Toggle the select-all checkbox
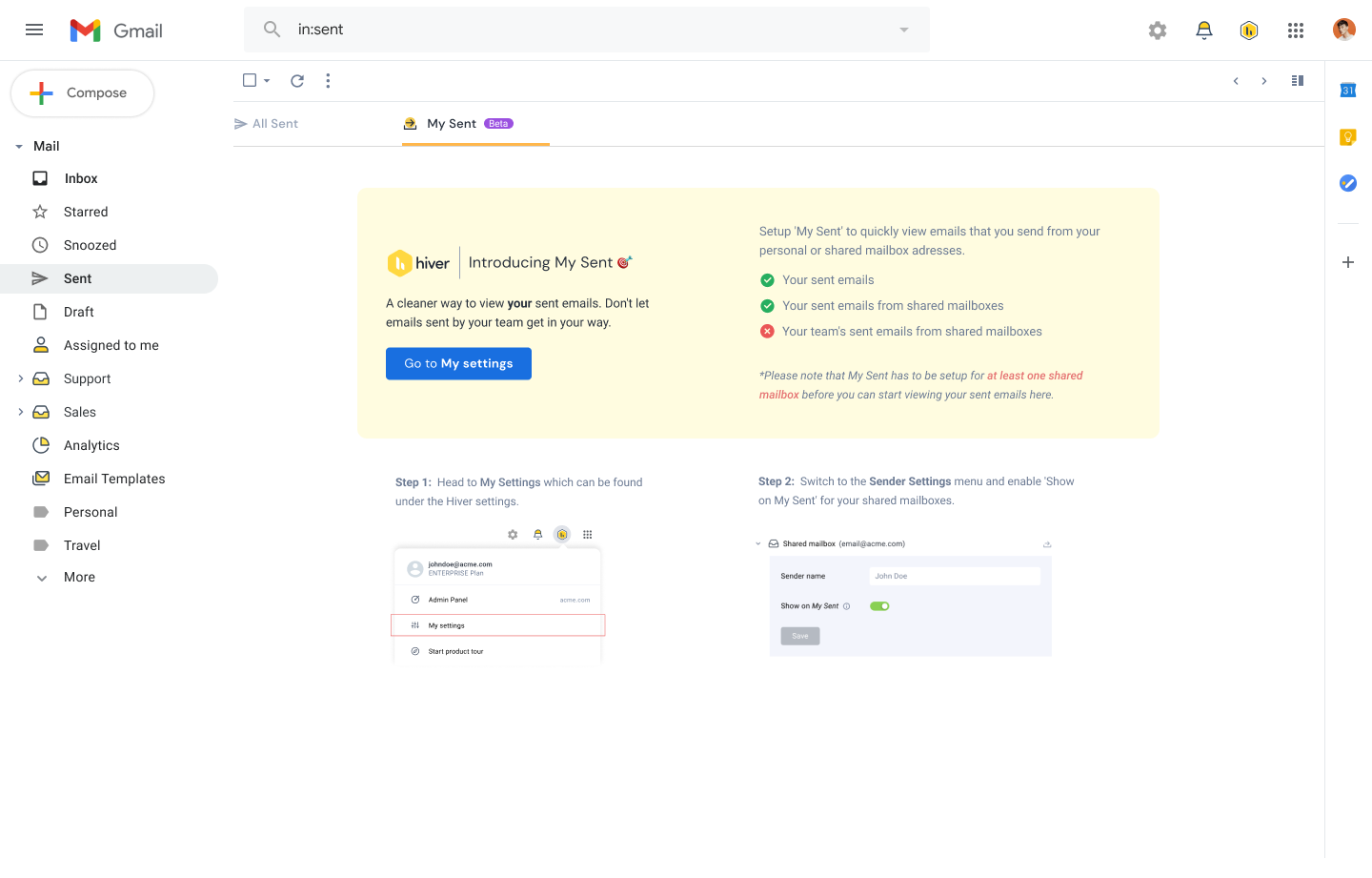The image size is (1372, 878). (250, 81)
